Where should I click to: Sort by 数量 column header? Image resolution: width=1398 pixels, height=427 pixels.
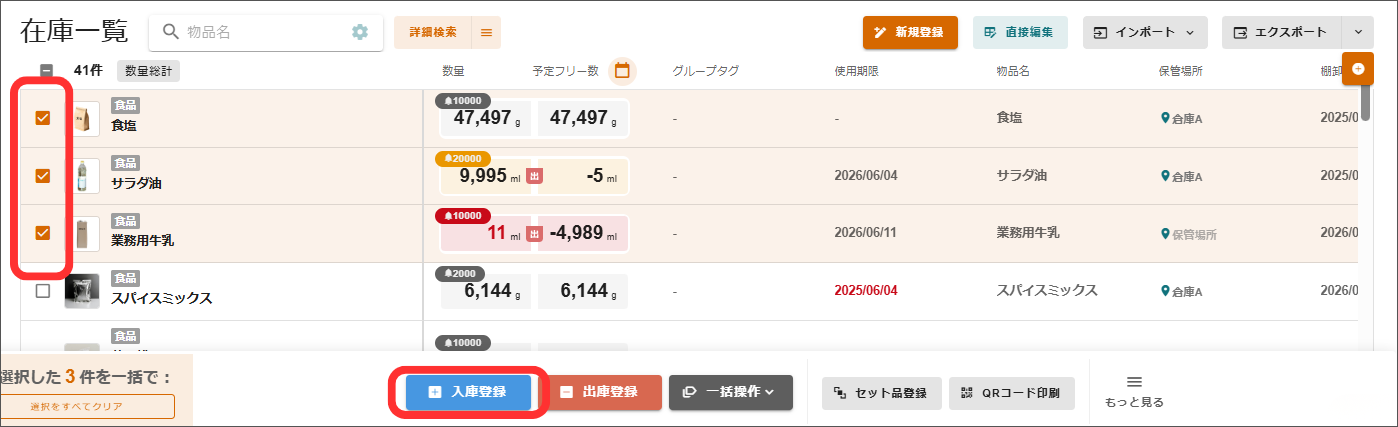453,71
